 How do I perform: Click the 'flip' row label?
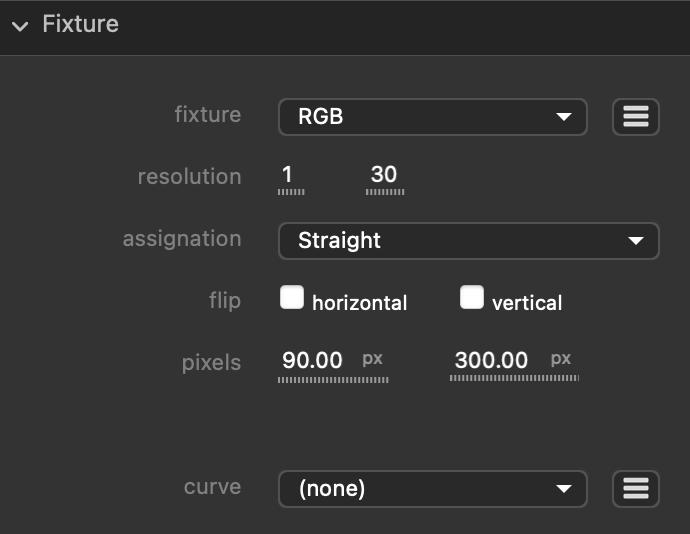point(225,301)
